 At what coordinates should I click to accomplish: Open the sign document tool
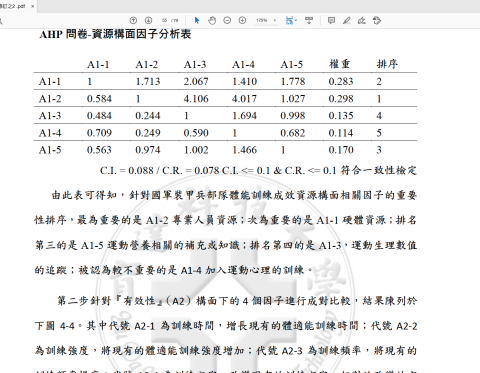tap(362, 20)
